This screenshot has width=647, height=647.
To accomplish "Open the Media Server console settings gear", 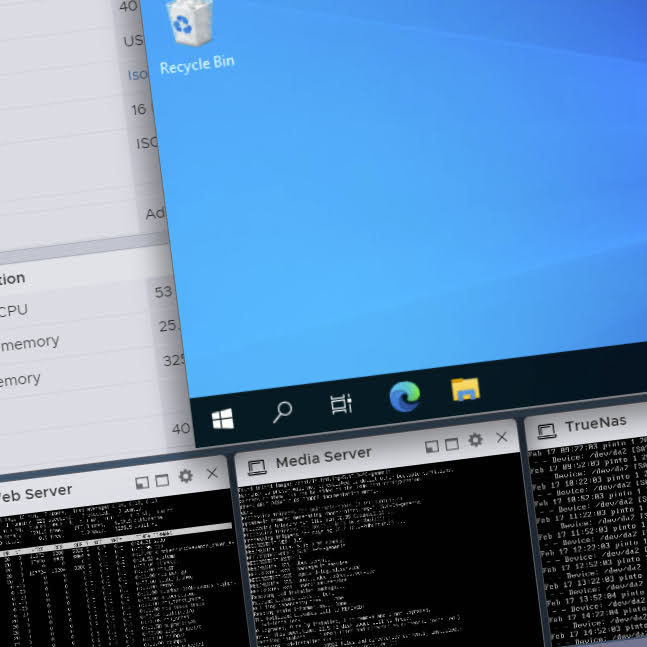I will [475, 440].
